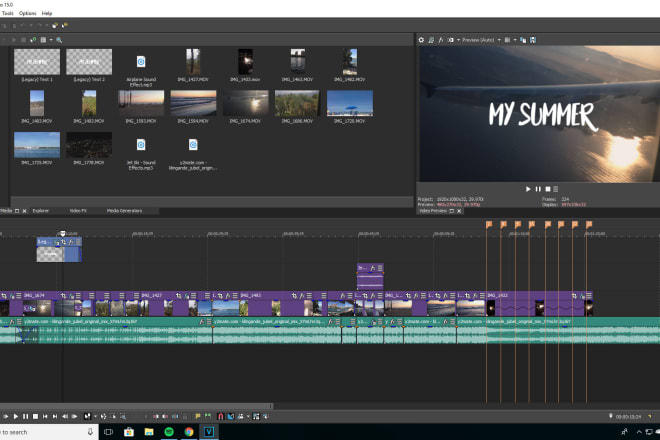660x440 pixels.
Task: Open Event Pan/Crop on the IMG_1427 clip
Action: 178,296
